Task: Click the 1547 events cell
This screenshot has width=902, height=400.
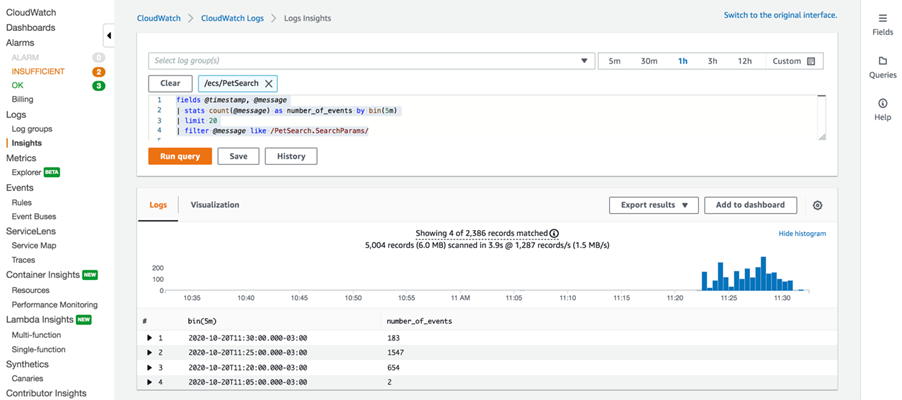Action: click(x=396, y=353)
